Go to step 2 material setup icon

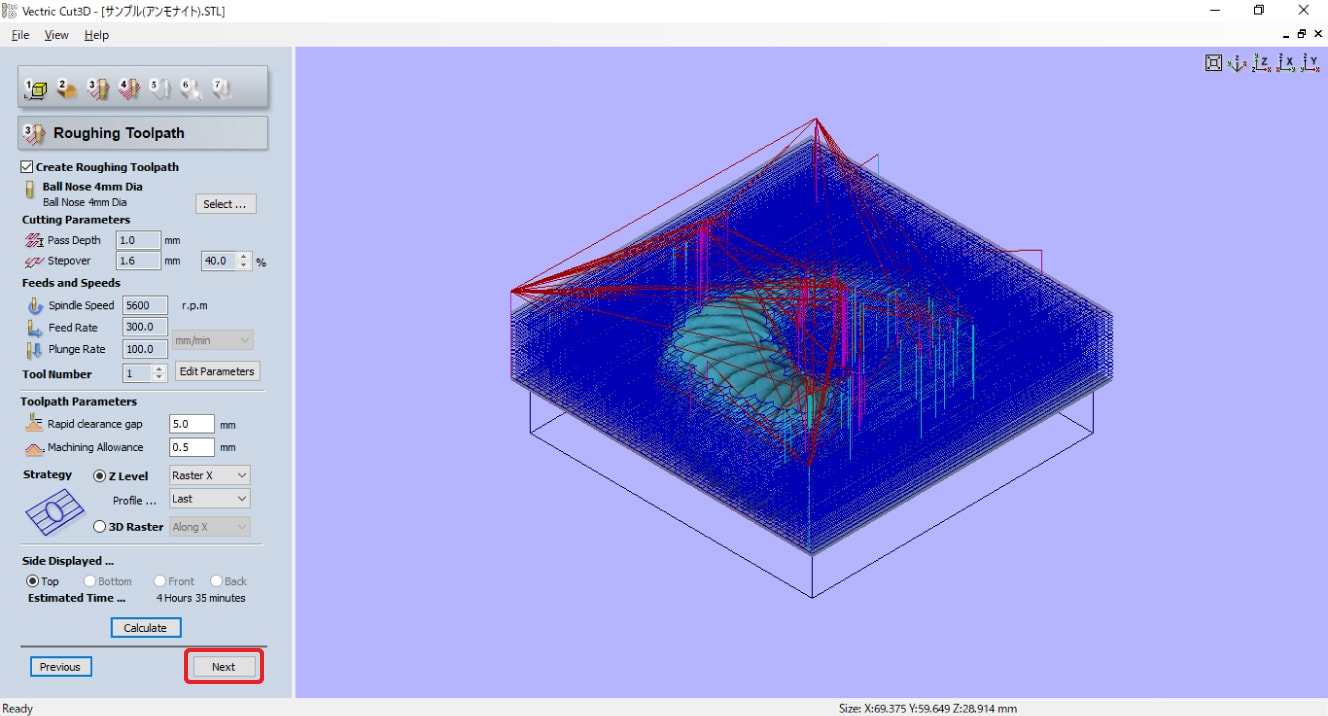(x=67, y=89)
